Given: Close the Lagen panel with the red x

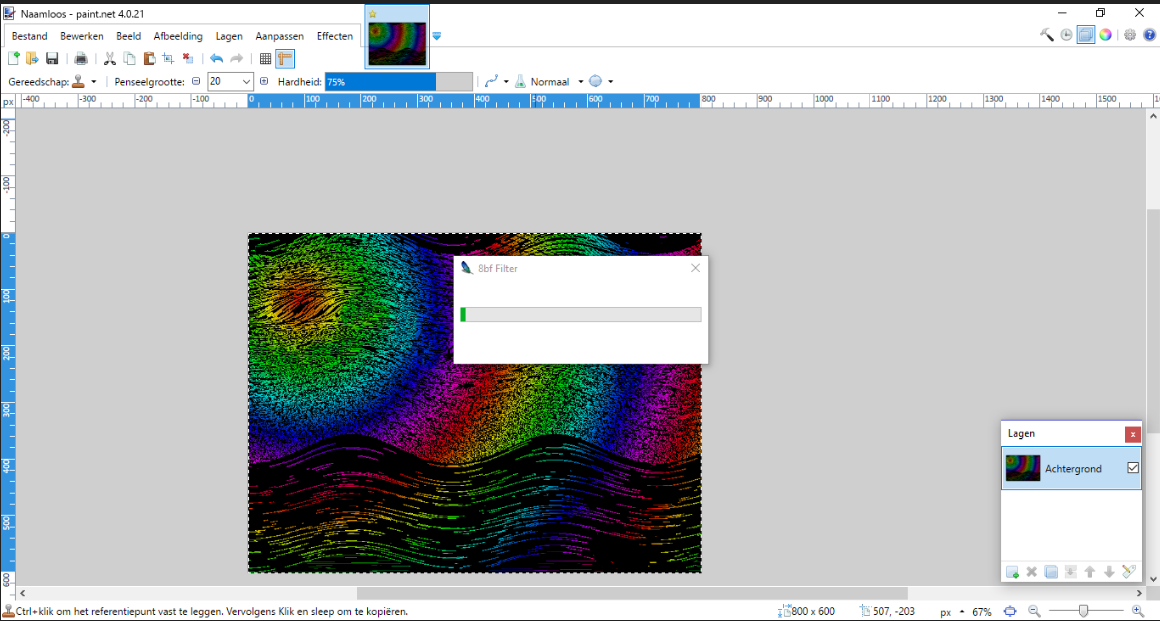Looking at the screenshot, I should (x=1133, y=434).
